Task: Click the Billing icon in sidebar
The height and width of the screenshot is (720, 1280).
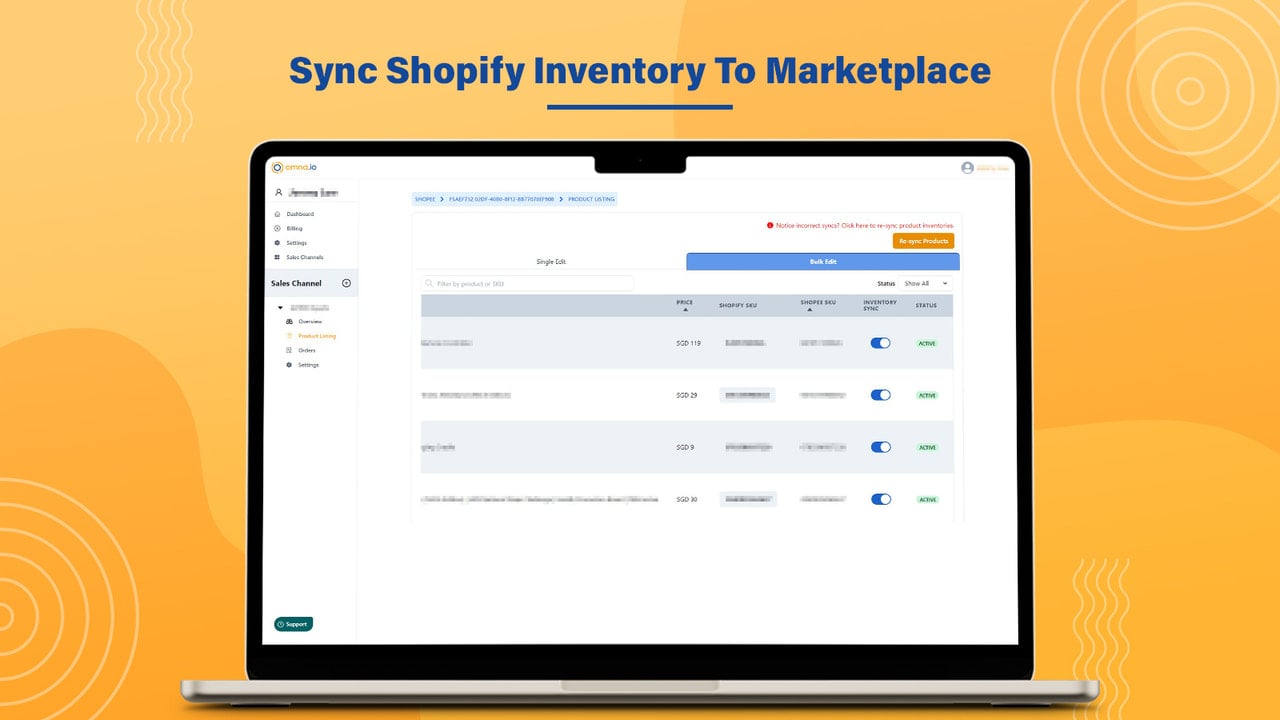Action: point(277,228)
